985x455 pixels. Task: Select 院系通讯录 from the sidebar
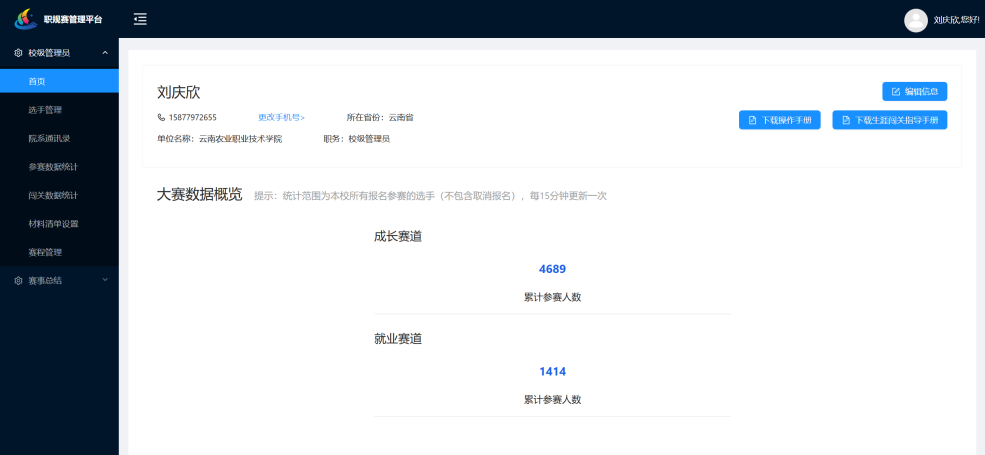coord(49,138)
